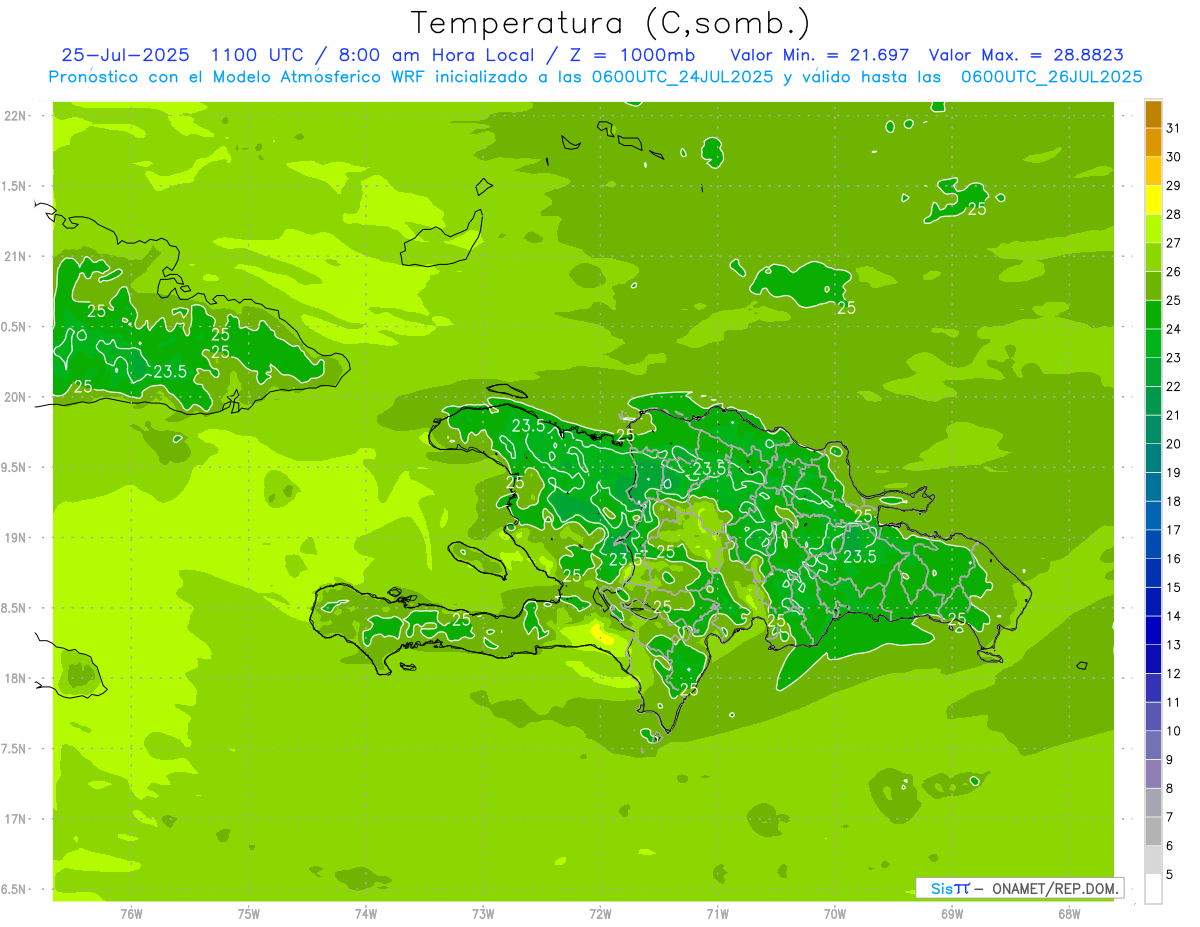Click the small yellow hot spot near 72W
The image size is (1200, 927).
pyautogui.click(x=601, y=632)
